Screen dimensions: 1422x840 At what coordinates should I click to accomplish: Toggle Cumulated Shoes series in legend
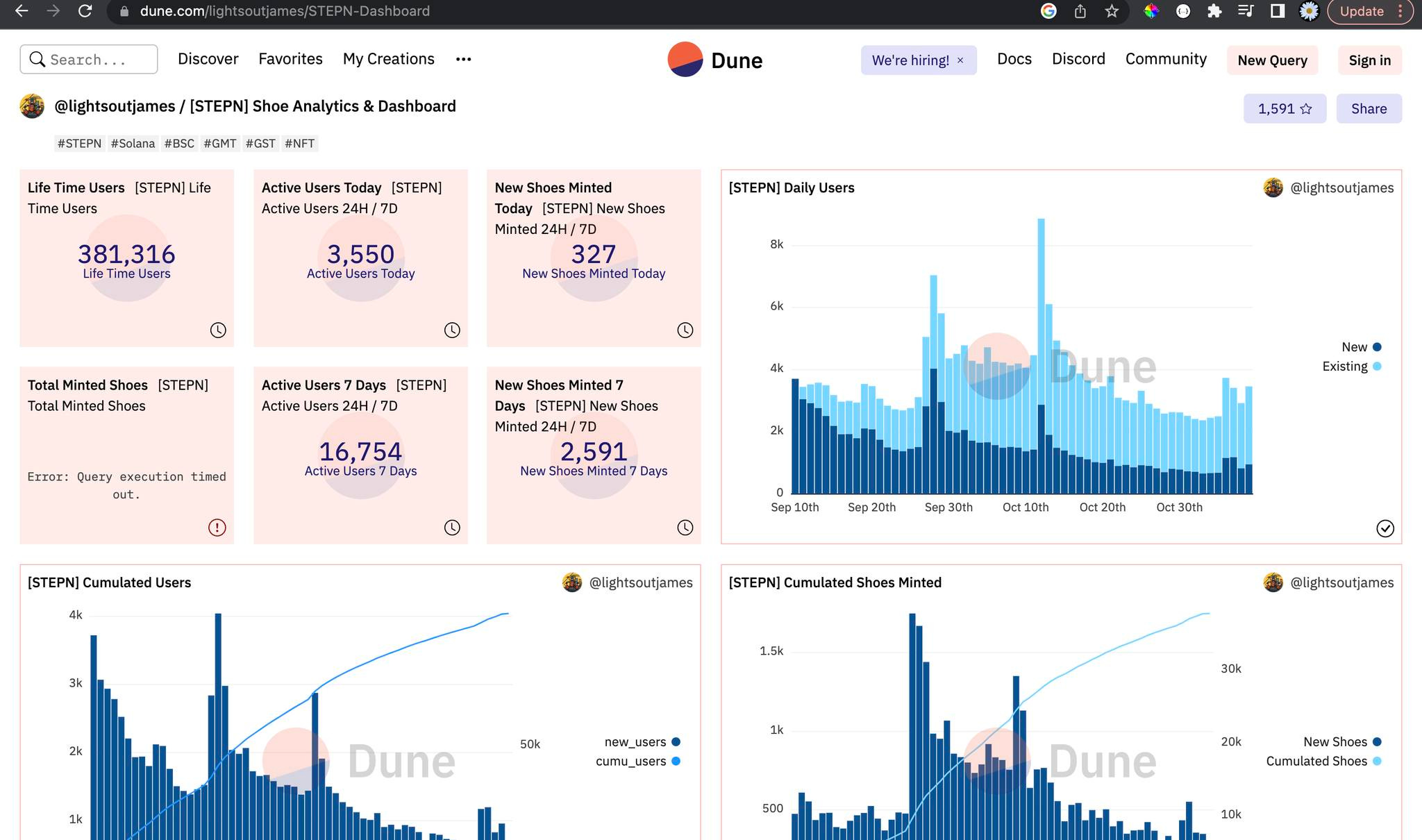coord(1323,762)
